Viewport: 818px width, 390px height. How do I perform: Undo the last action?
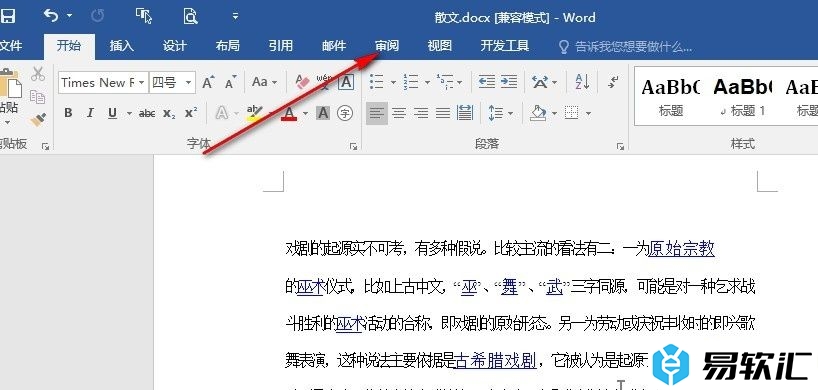tap(51, 16)
